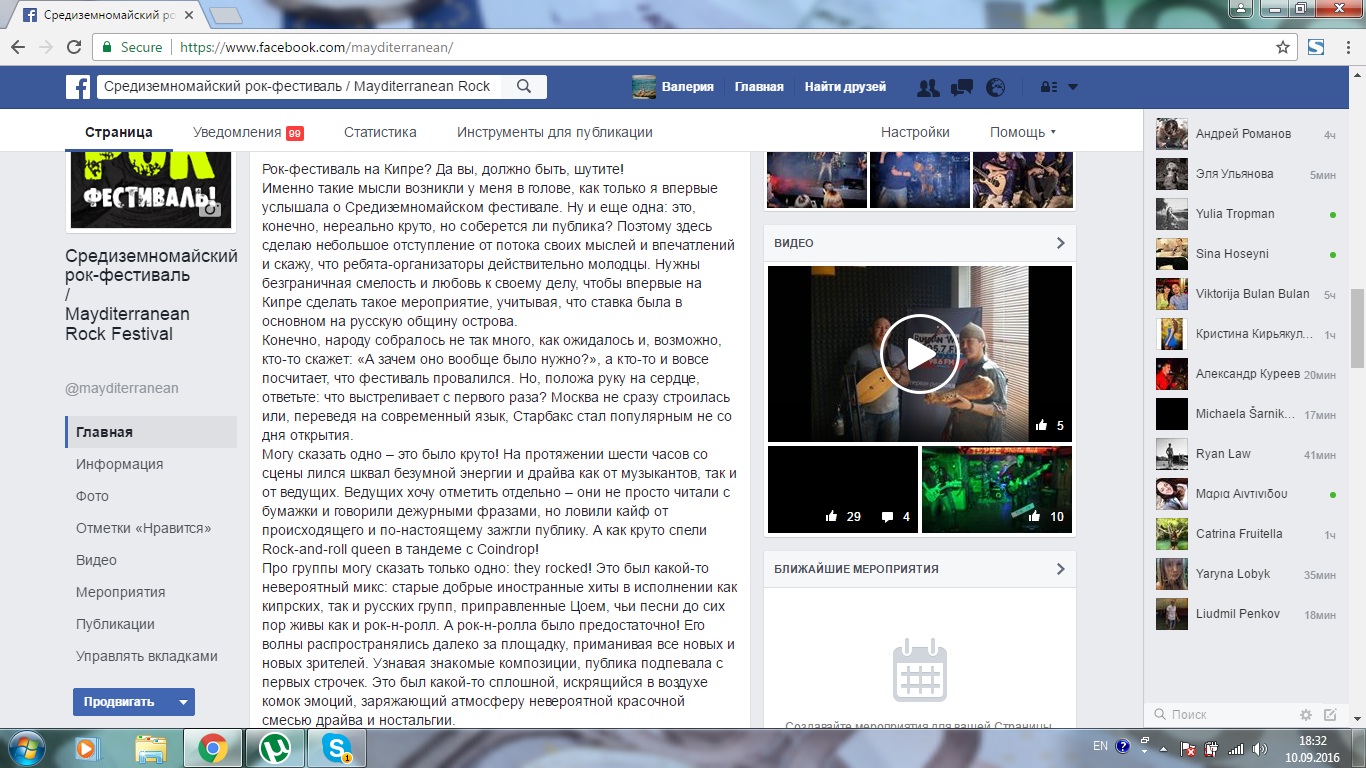
Task: Open chat settings gear icon
Action: [1305, 715]
